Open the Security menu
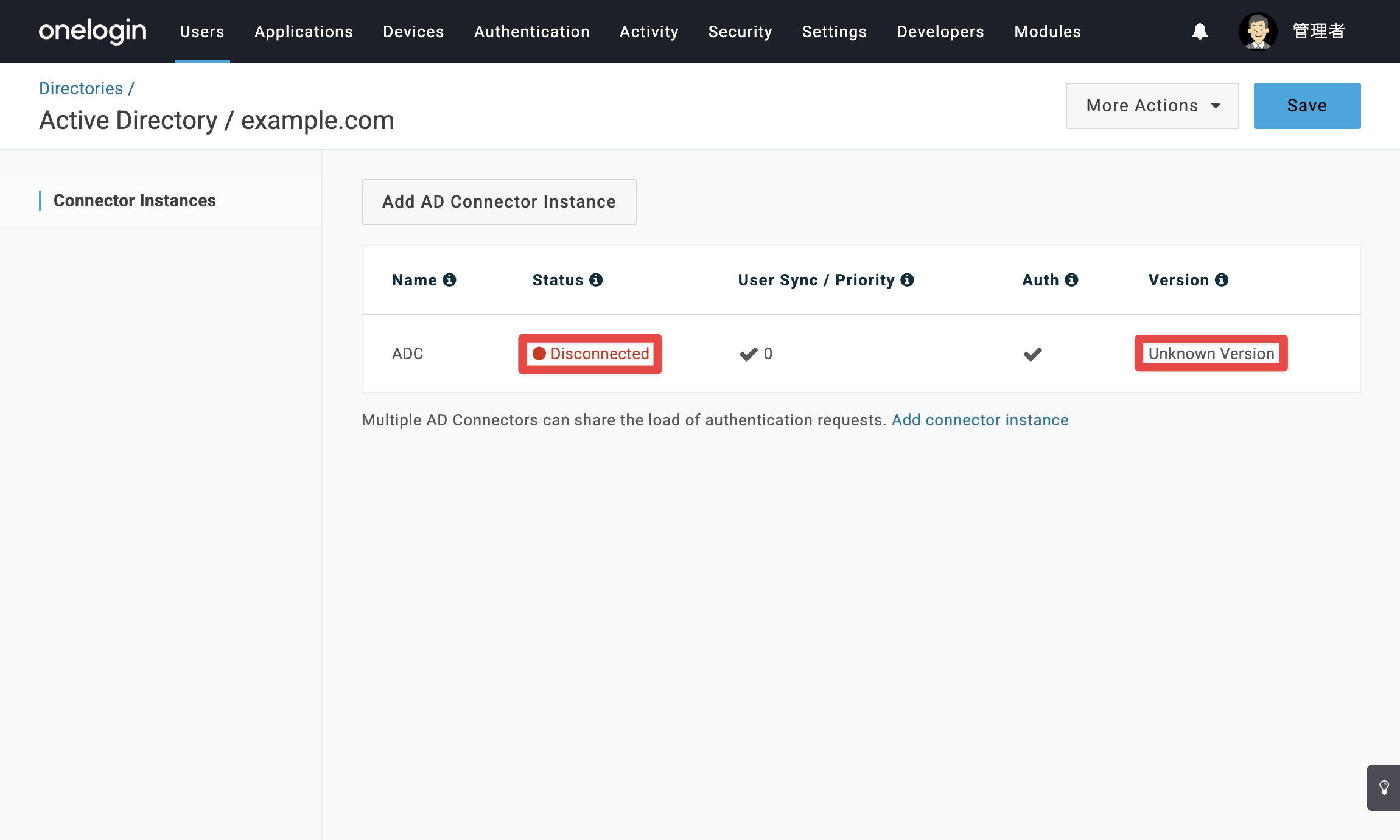 (740, 32)
